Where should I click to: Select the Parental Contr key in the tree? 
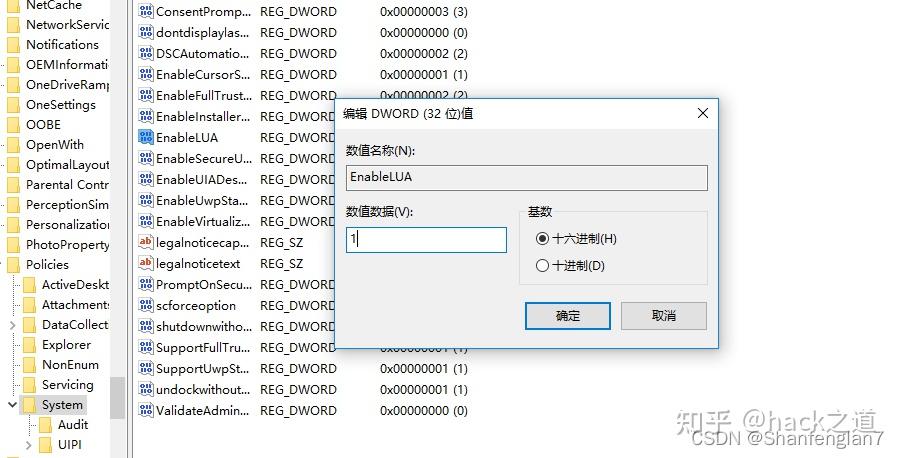coord(67,185)
